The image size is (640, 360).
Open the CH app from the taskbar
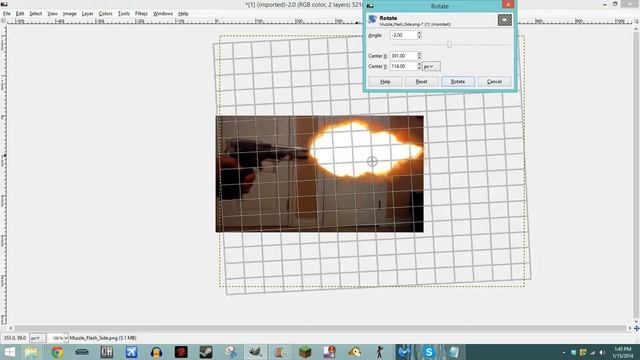click(107, 352)
